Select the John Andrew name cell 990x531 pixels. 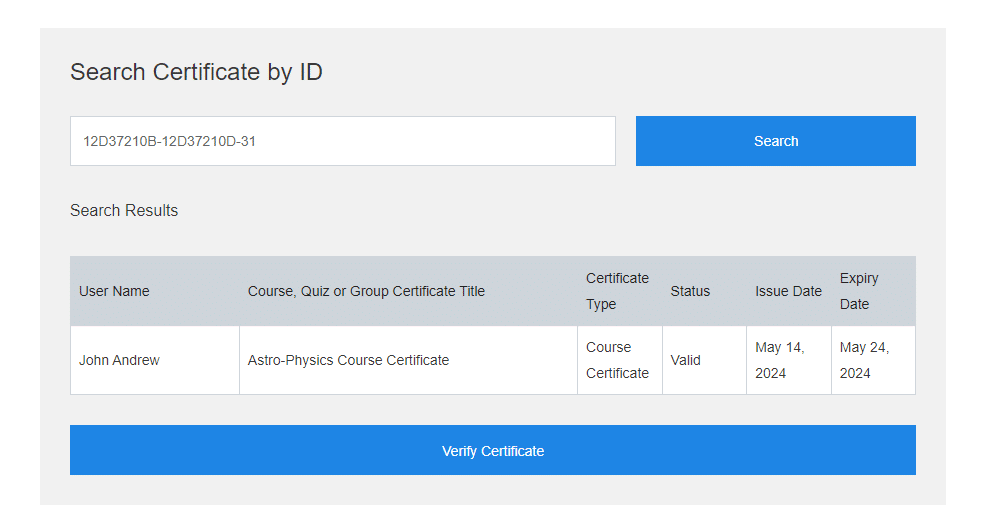tap(155, 360)
